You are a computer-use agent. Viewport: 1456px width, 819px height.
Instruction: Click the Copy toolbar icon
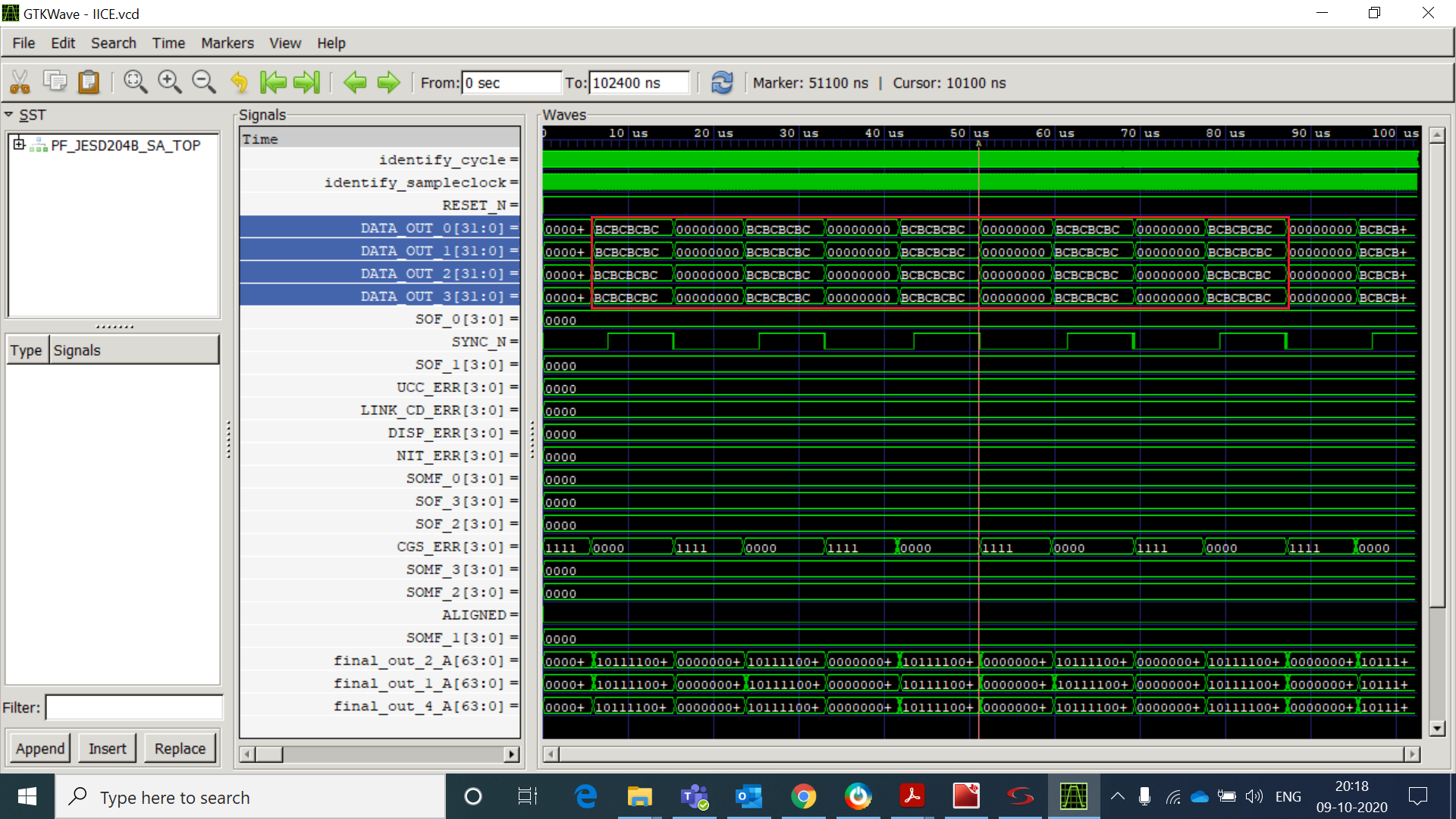coord(55,82)
